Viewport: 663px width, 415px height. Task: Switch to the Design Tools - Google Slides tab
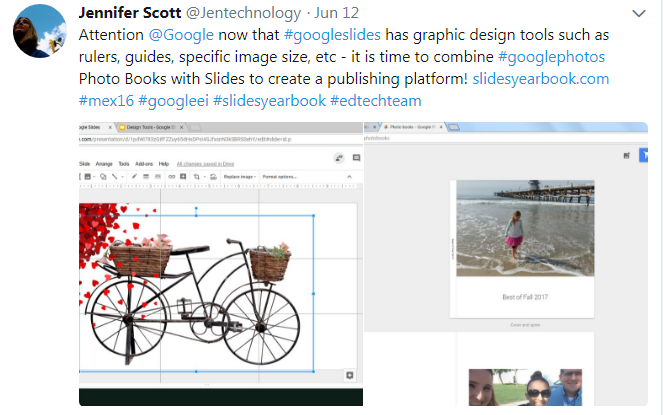point(149,127)
